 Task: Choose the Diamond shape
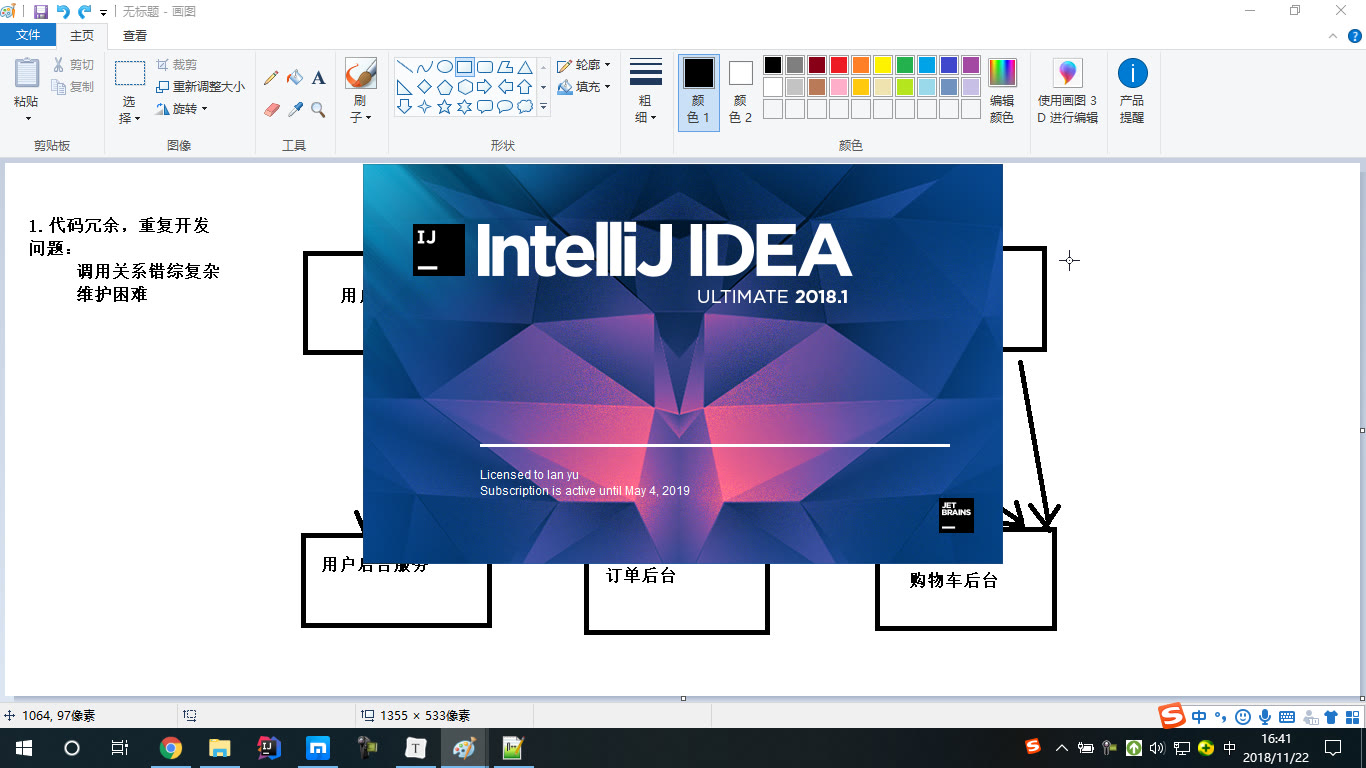(x=425, y=87)
